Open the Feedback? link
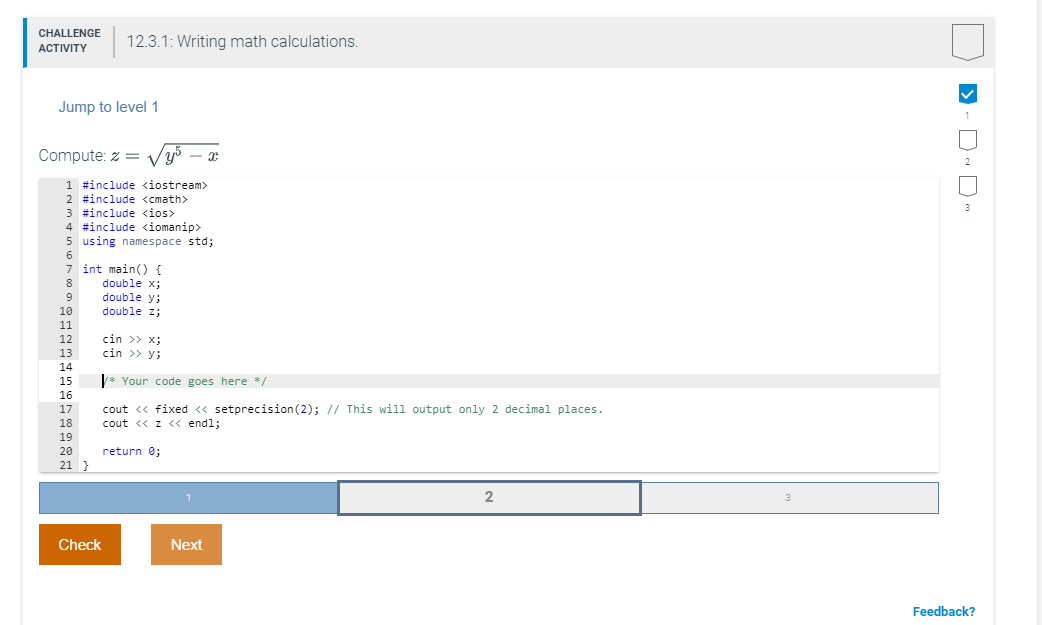1042x625 pixels. [942, 610]
